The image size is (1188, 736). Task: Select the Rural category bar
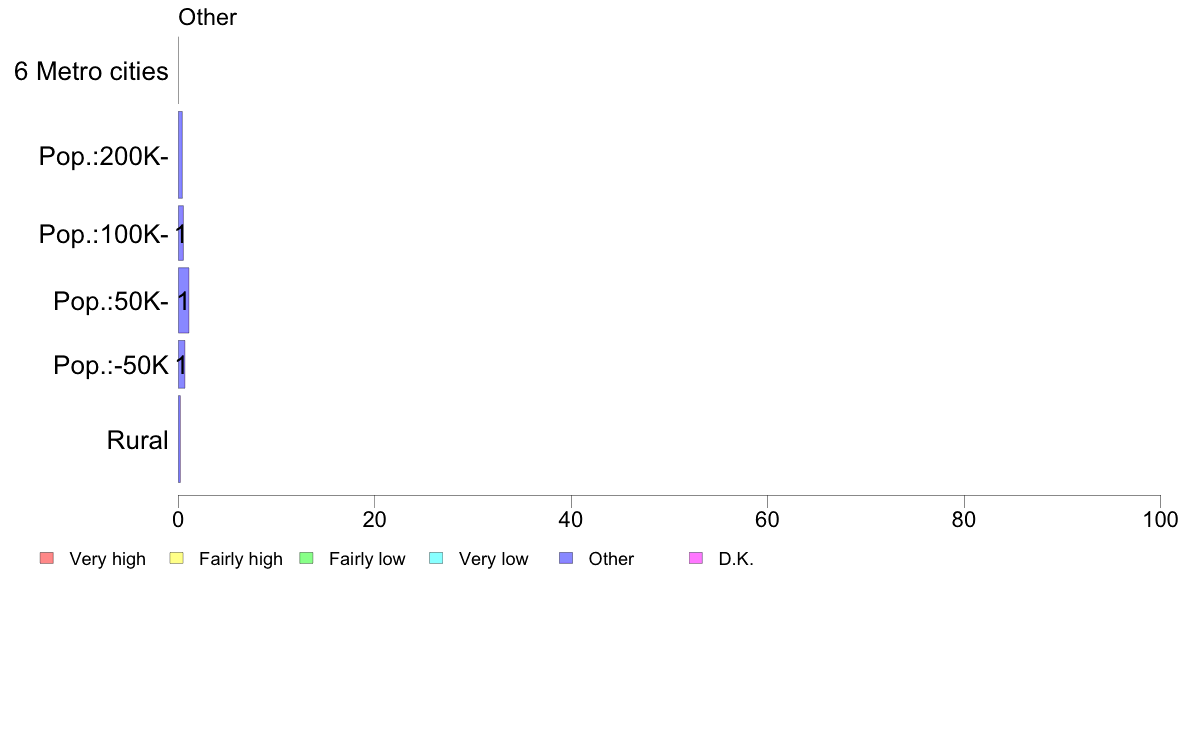coord(180,439)
